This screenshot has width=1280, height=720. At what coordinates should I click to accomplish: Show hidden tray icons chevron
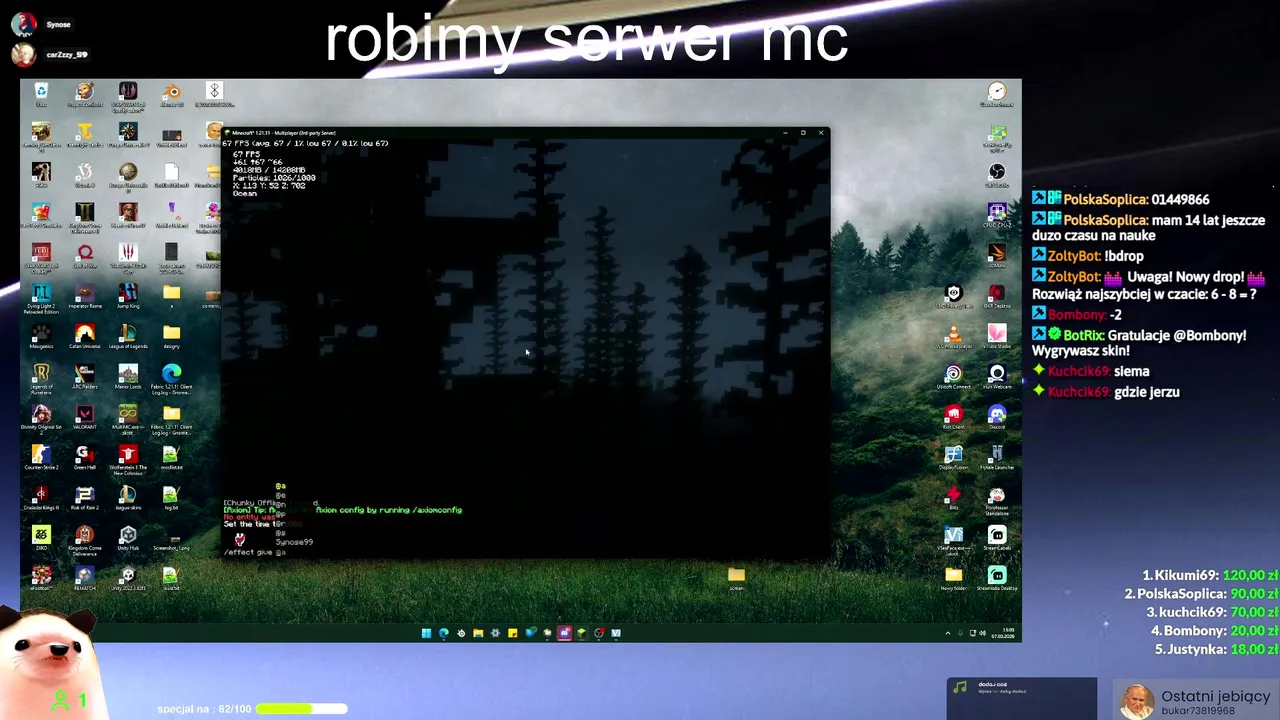(947, 633)
